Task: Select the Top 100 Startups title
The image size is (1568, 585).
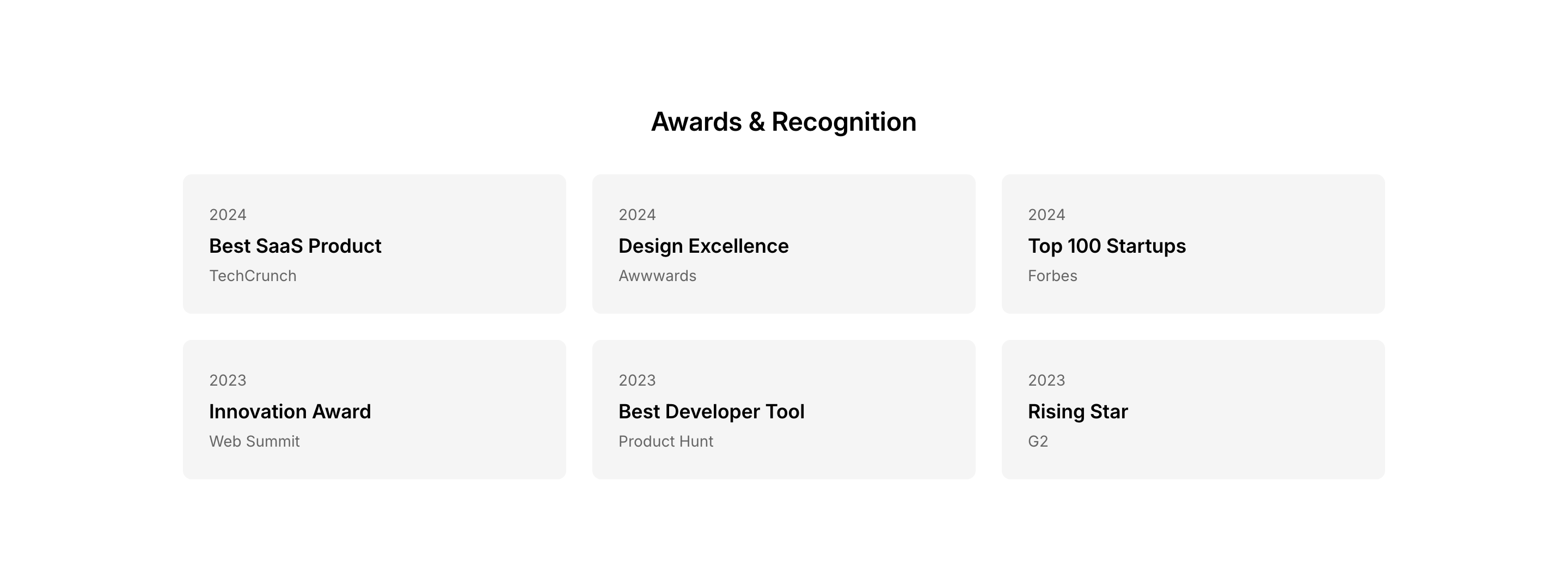Action: (x=1107, y=246)
